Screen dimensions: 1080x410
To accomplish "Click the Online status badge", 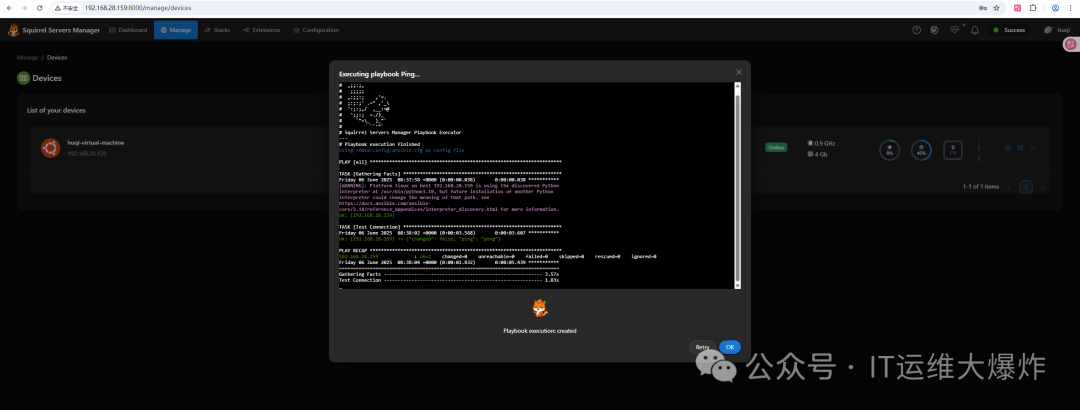I will pyautogui.click(x=776, y=147).
